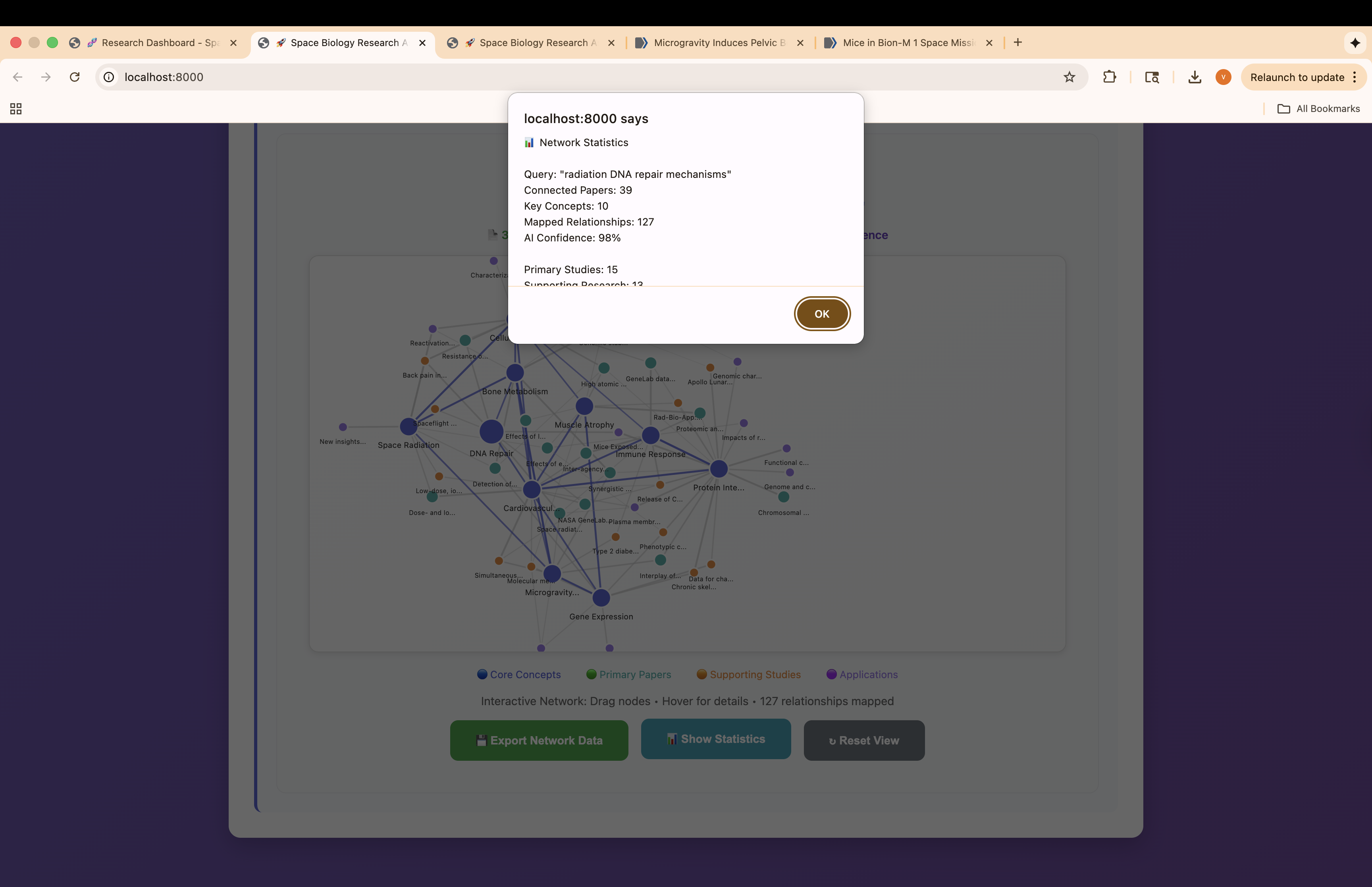The image size is (1372, 887).
Task: Open the apps grid icon in bookmarks bar
Action: click(x=16, y=109)
